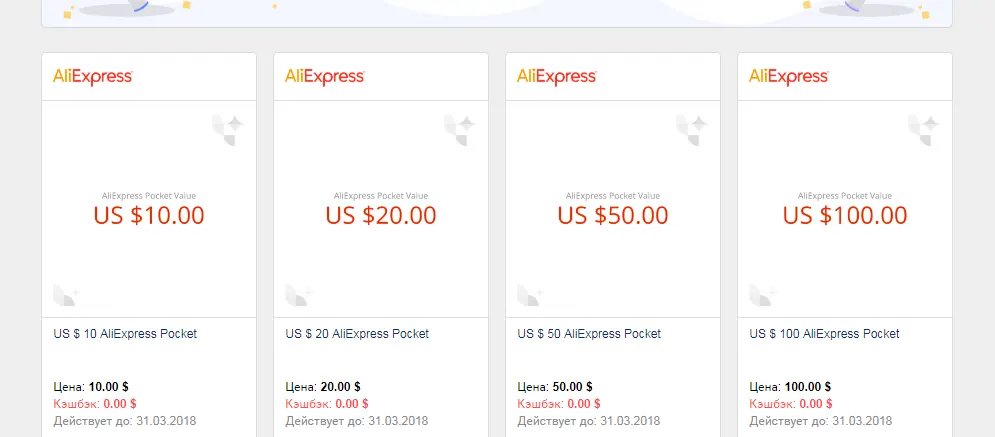Click AliExpress logo on the $10 card
This screenshot has width=995, height=437.
(x=93, y=77)
